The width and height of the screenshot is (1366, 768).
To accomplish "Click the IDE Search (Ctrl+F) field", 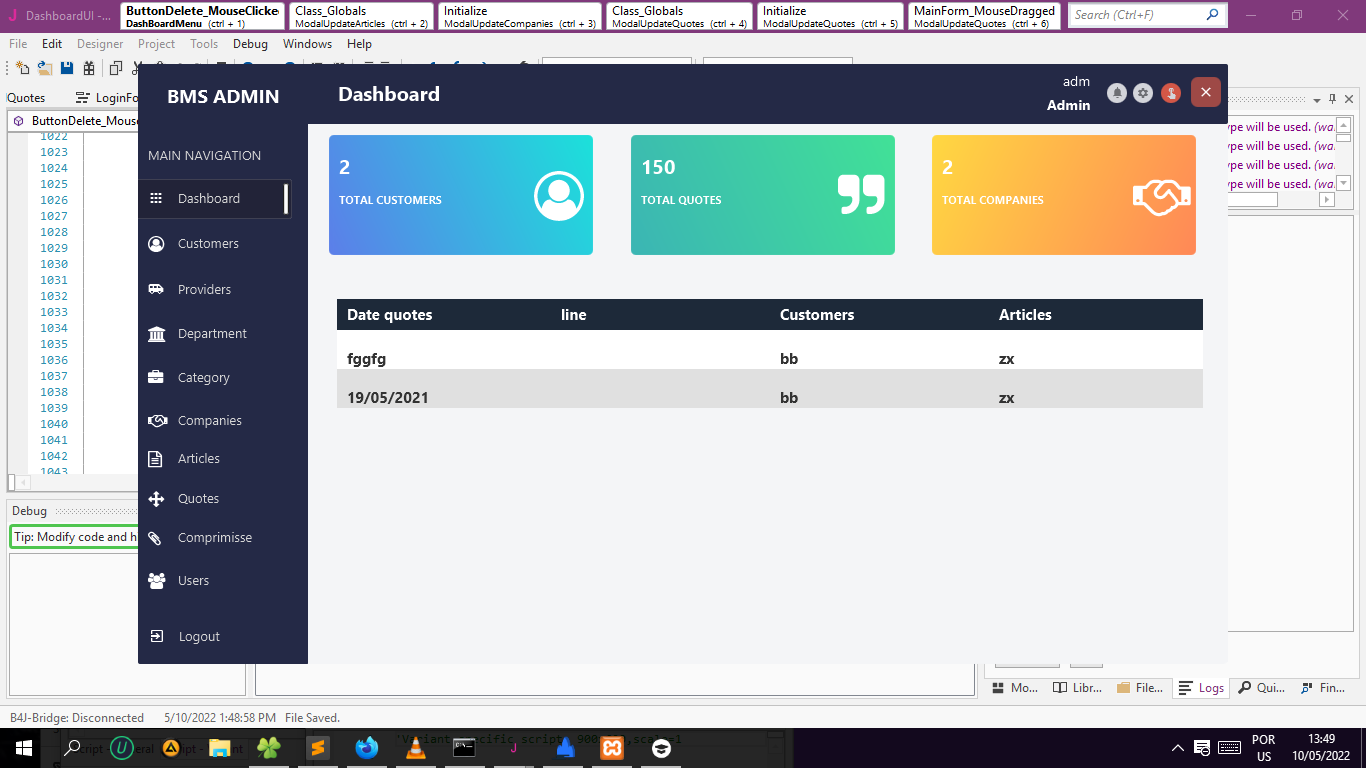I will point(1147,15).
